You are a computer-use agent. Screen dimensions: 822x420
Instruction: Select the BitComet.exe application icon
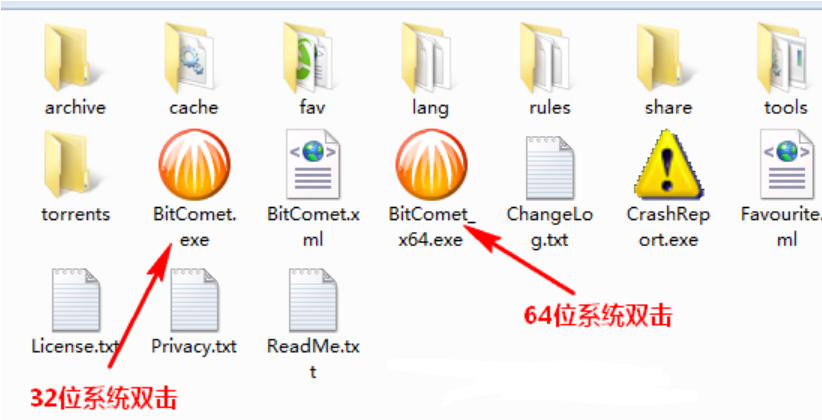click(194, 165)
